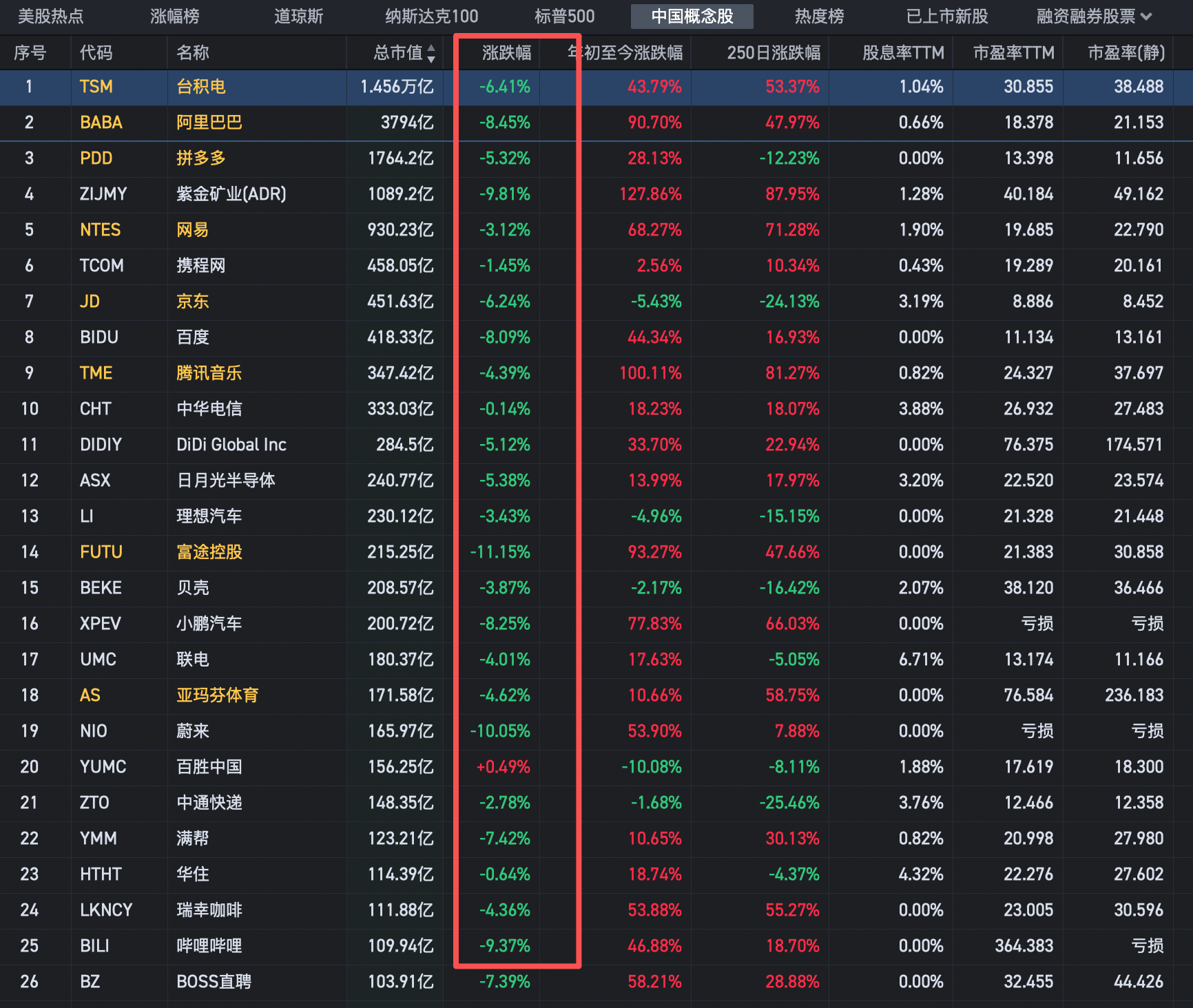Open 哔哩哔哩 stock details
1193x1008 pixels.
pos(209,946)
